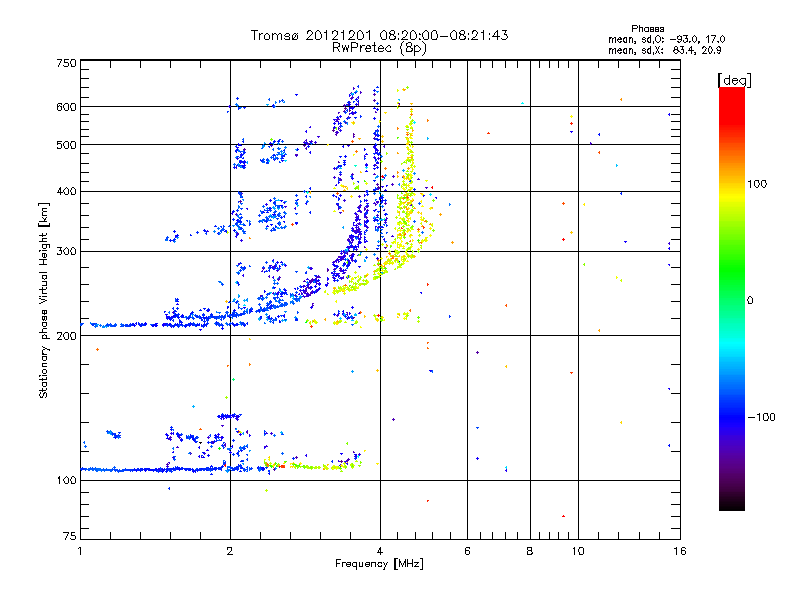Click the black bottom of the colorbar

[x=732, y=503]
